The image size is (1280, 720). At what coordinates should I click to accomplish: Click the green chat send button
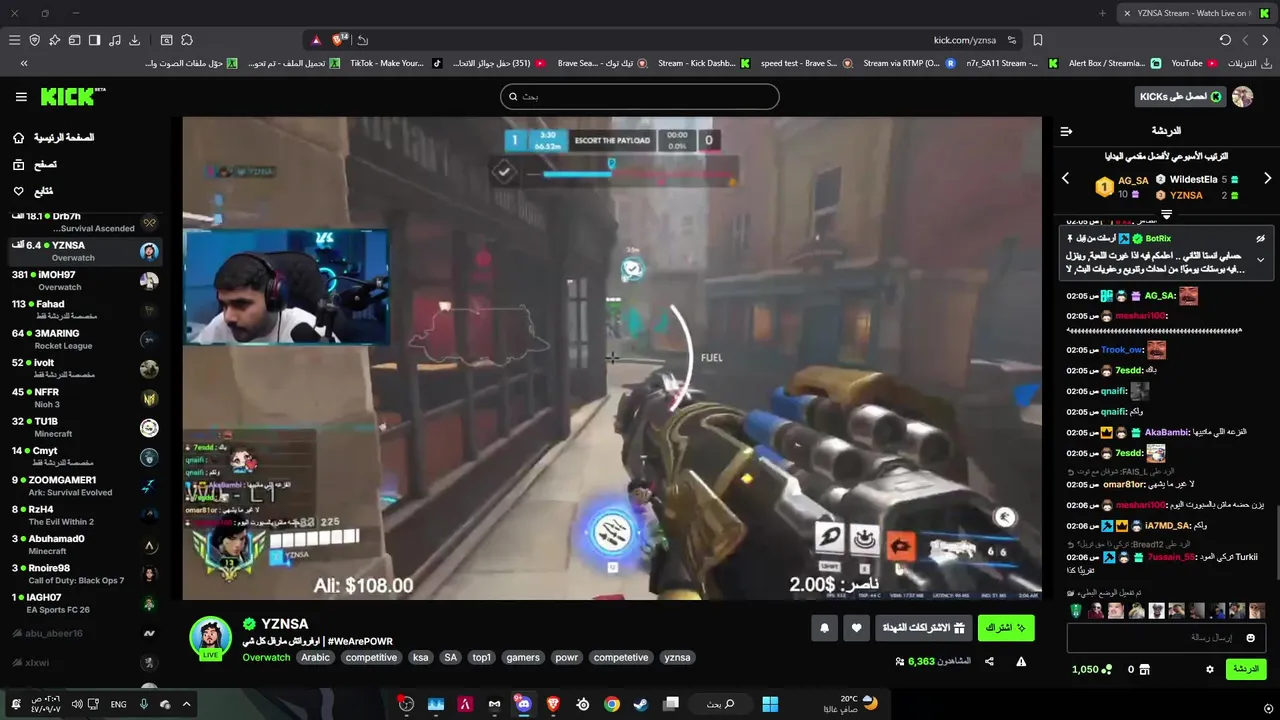pos(1245,669)
